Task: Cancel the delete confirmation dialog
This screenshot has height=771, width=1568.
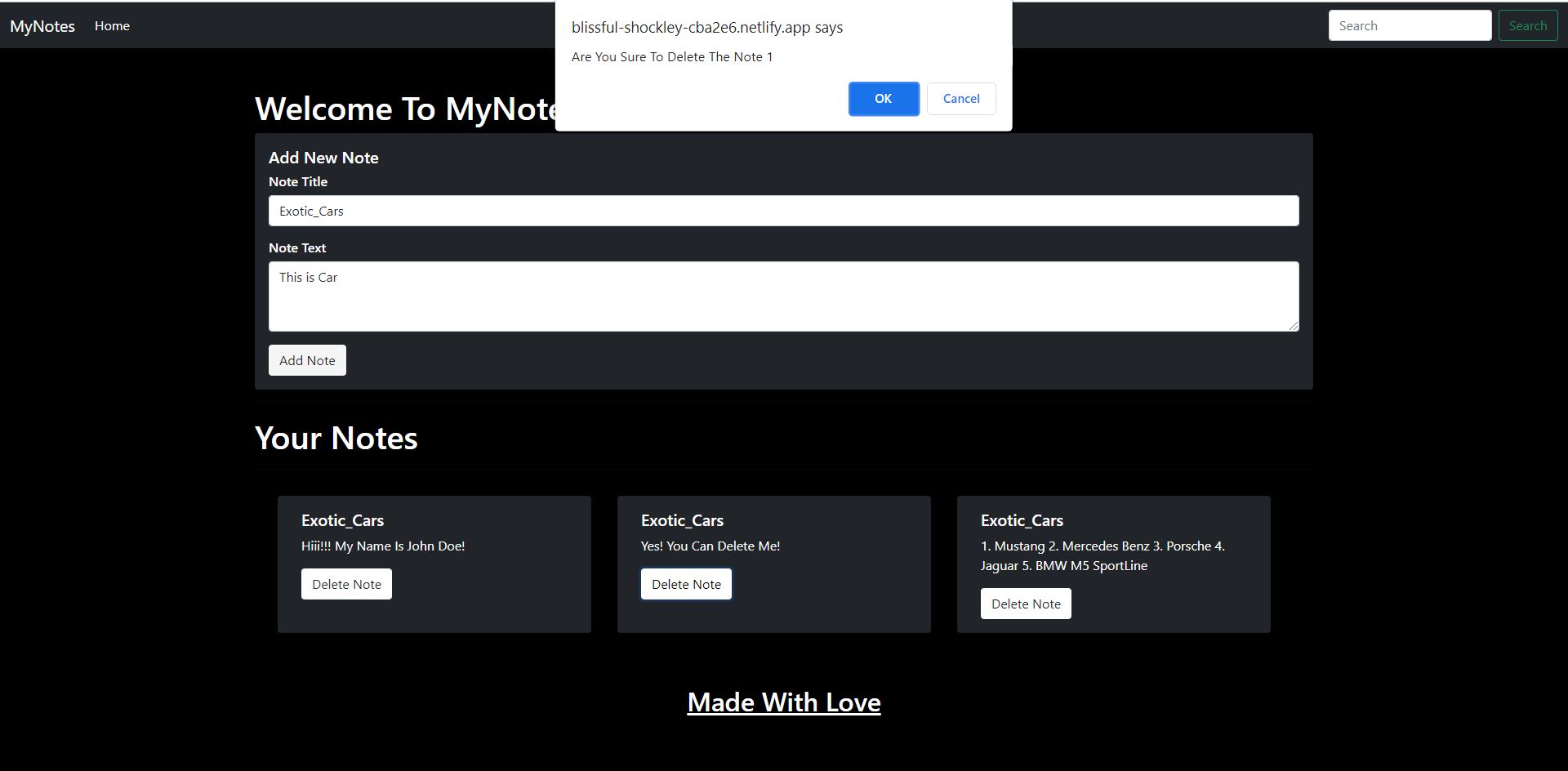Action: [960, 99]
